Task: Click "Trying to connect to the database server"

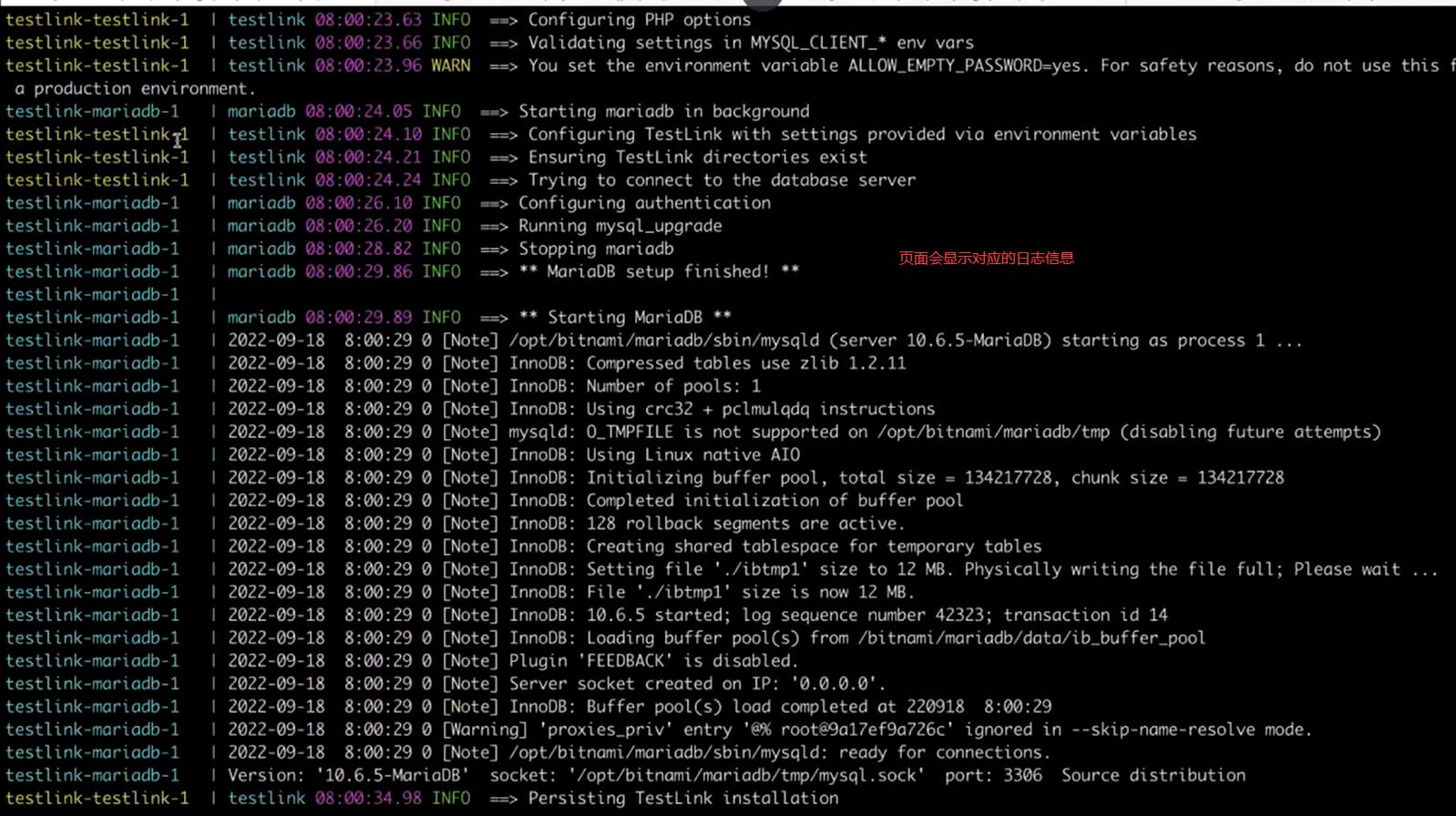Action: [723, 179]
